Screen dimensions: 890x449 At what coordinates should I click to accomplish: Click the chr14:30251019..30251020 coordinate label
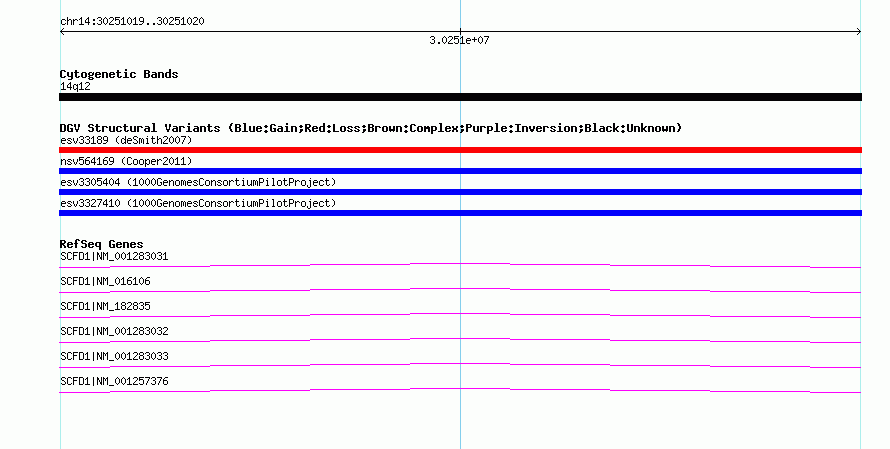coord(132,22)
